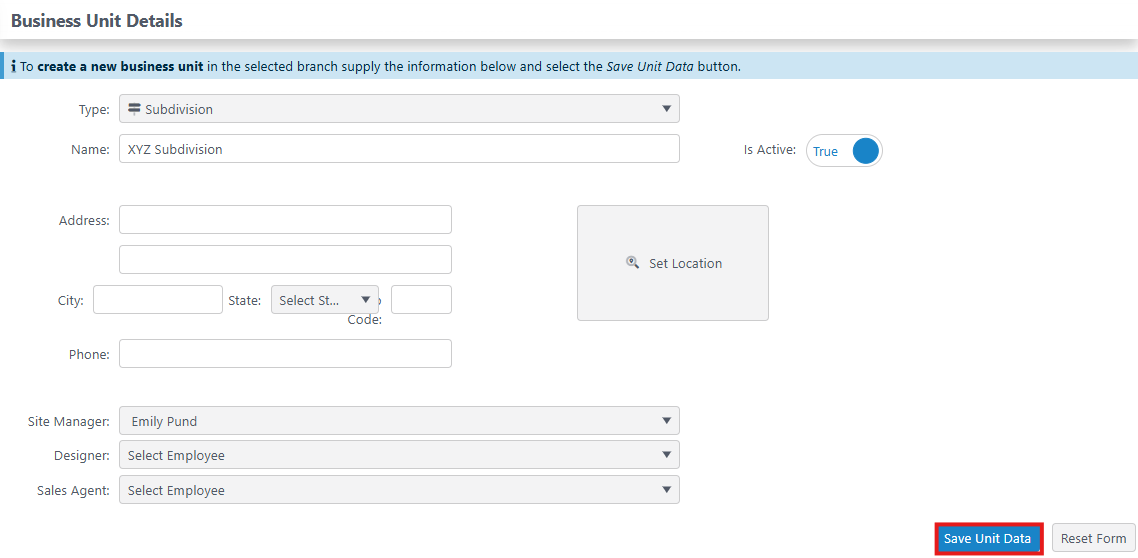Open the Set Location map button

673,263
